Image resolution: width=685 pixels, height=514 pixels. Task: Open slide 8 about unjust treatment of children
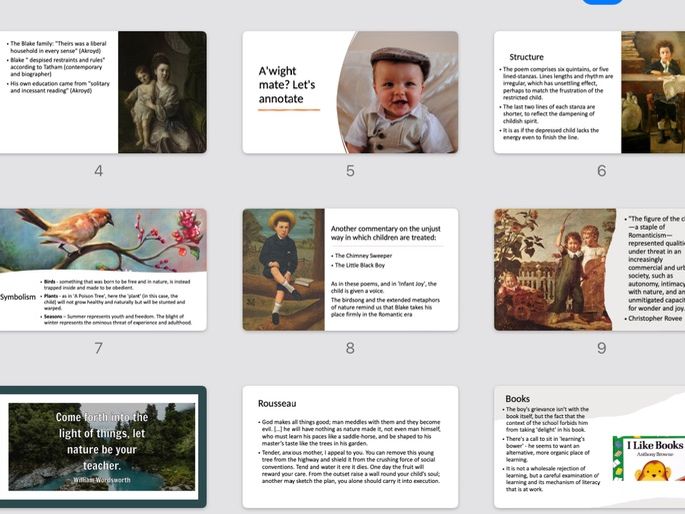click(350, 269)
